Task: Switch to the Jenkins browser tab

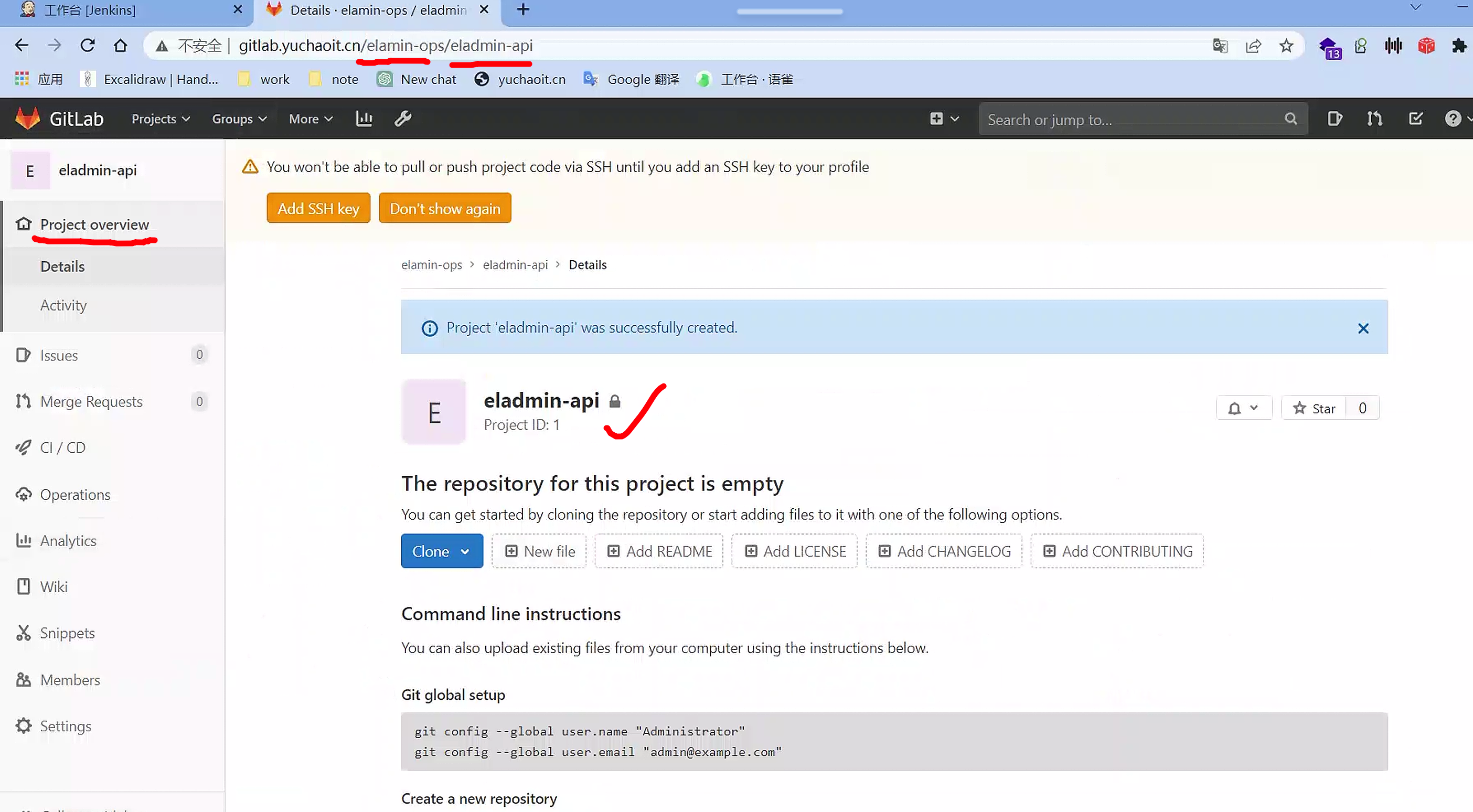Action: [x=114, y=10]
